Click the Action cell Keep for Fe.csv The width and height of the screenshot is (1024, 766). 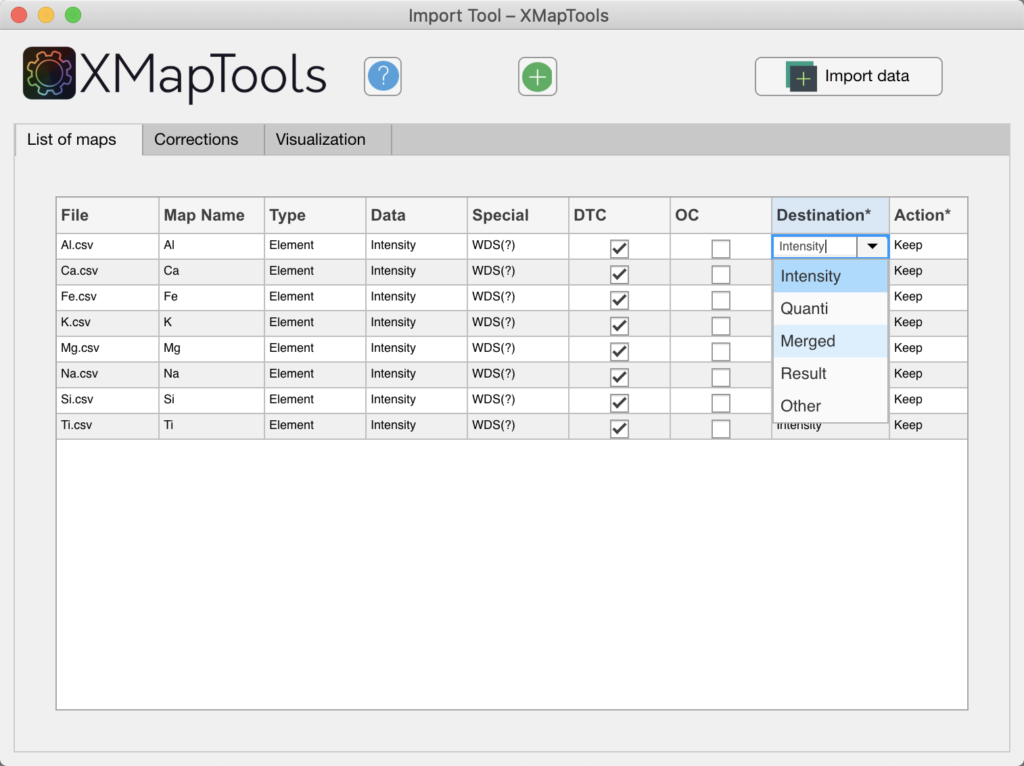(928, 296)
